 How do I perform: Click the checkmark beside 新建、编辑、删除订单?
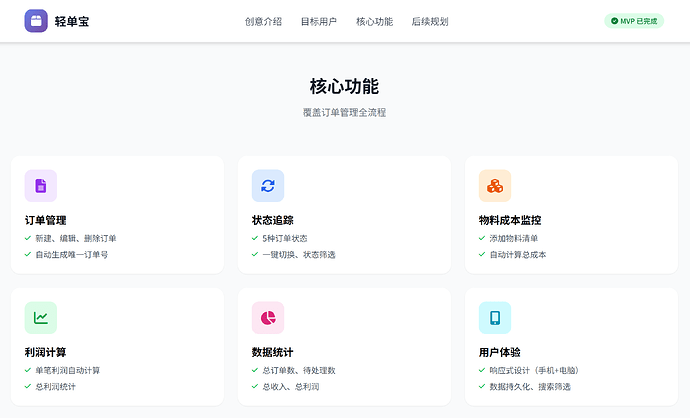coord(28,238)
